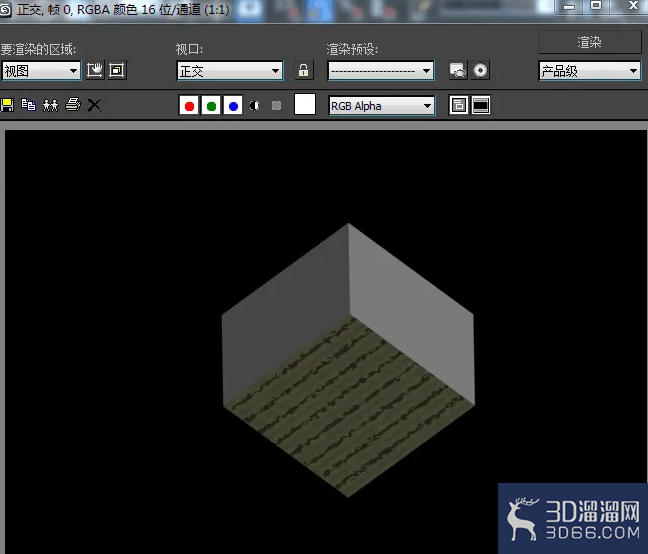
Task: Open the render preset dropdown
Action: click(381, 71)
